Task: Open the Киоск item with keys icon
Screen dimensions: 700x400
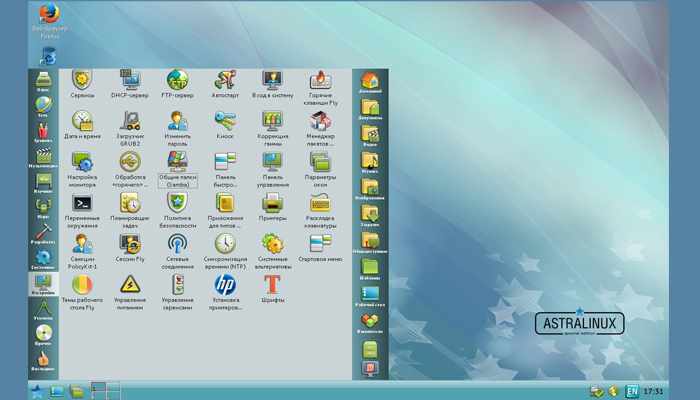Action: (x=225, y=125)
